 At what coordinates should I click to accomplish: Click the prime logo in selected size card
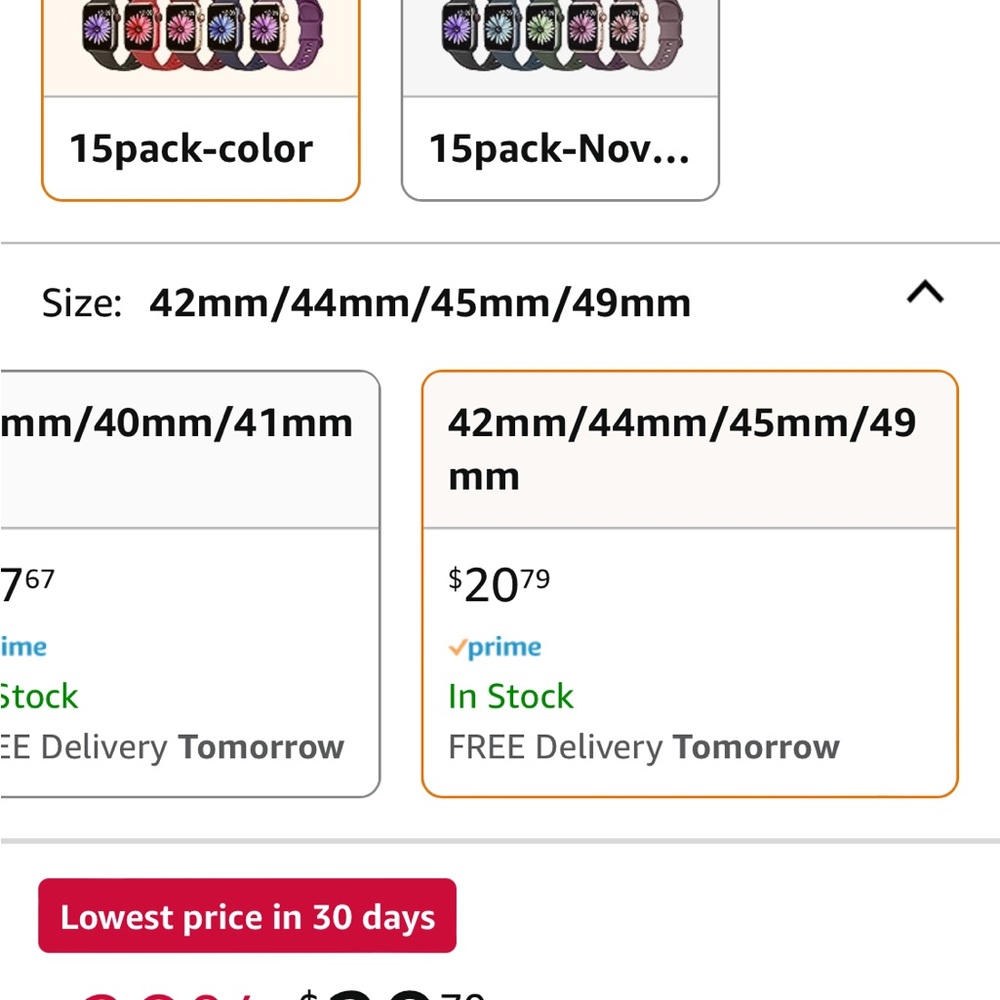pos(495,647)
